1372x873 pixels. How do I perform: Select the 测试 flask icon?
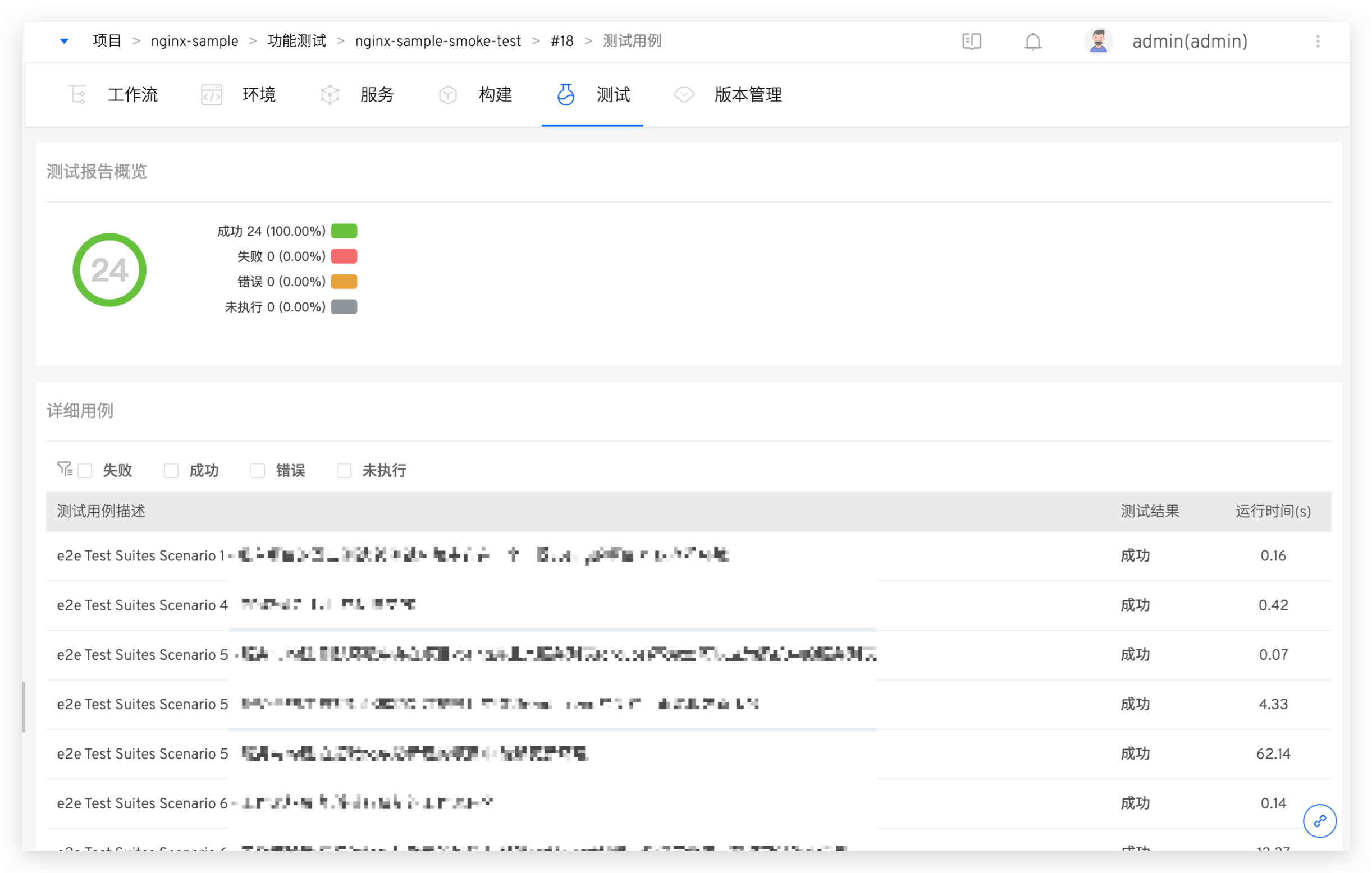566,94
